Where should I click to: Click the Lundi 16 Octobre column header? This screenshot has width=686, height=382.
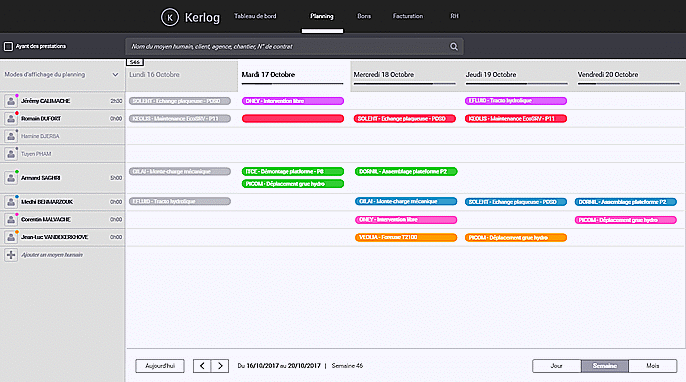[x=182, y=75]
